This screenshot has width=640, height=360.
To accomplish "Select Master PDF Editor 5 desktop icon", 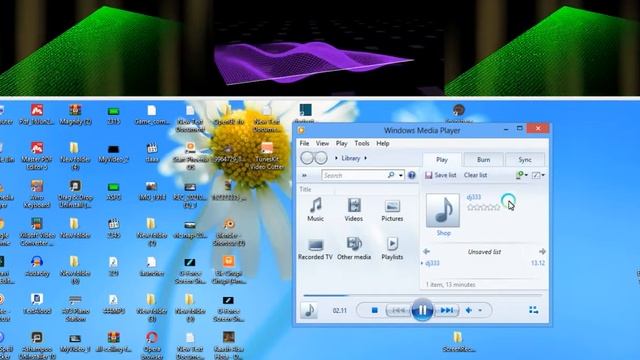I will [x=37, y=156].
